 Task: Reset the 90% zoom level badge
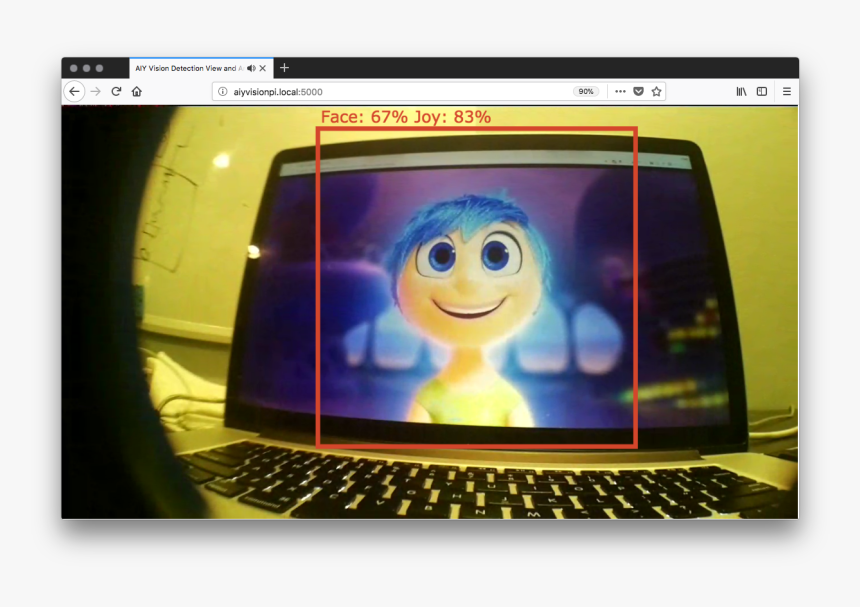pyautogui.click(x=586, y=92)
